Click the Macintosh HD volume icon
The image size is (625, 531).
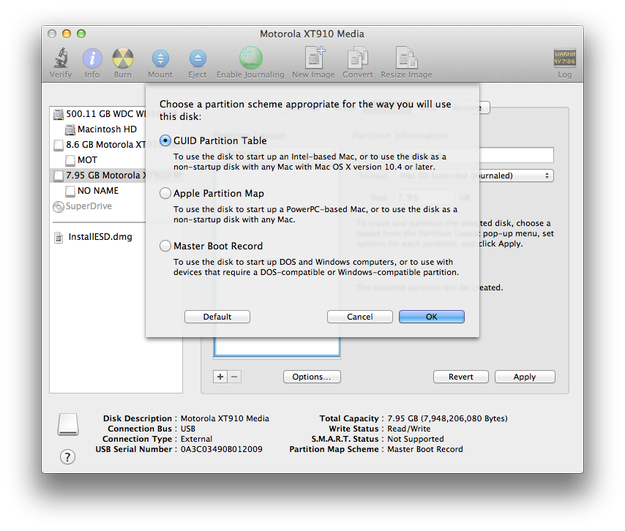[70, 130]
